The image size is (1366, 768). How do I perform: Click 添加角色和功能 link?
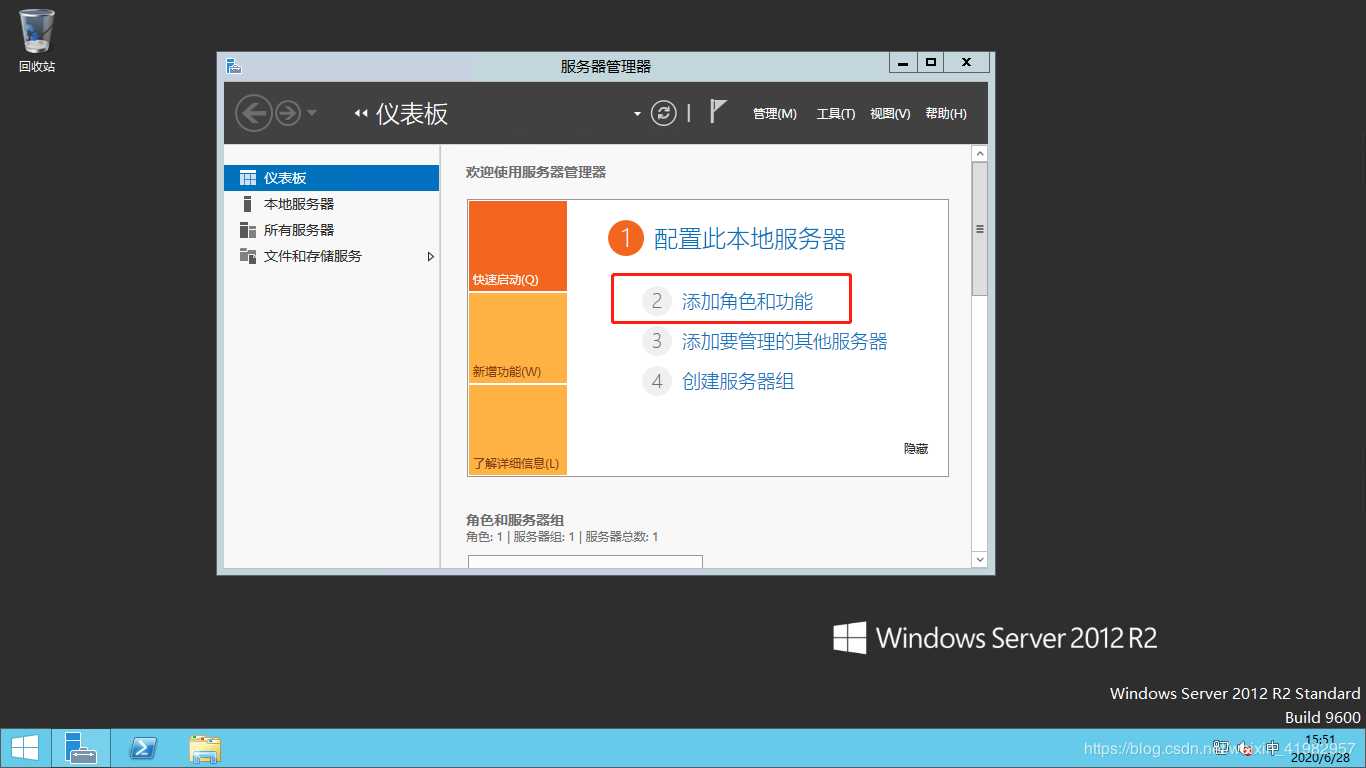click(x=748, y=301)
